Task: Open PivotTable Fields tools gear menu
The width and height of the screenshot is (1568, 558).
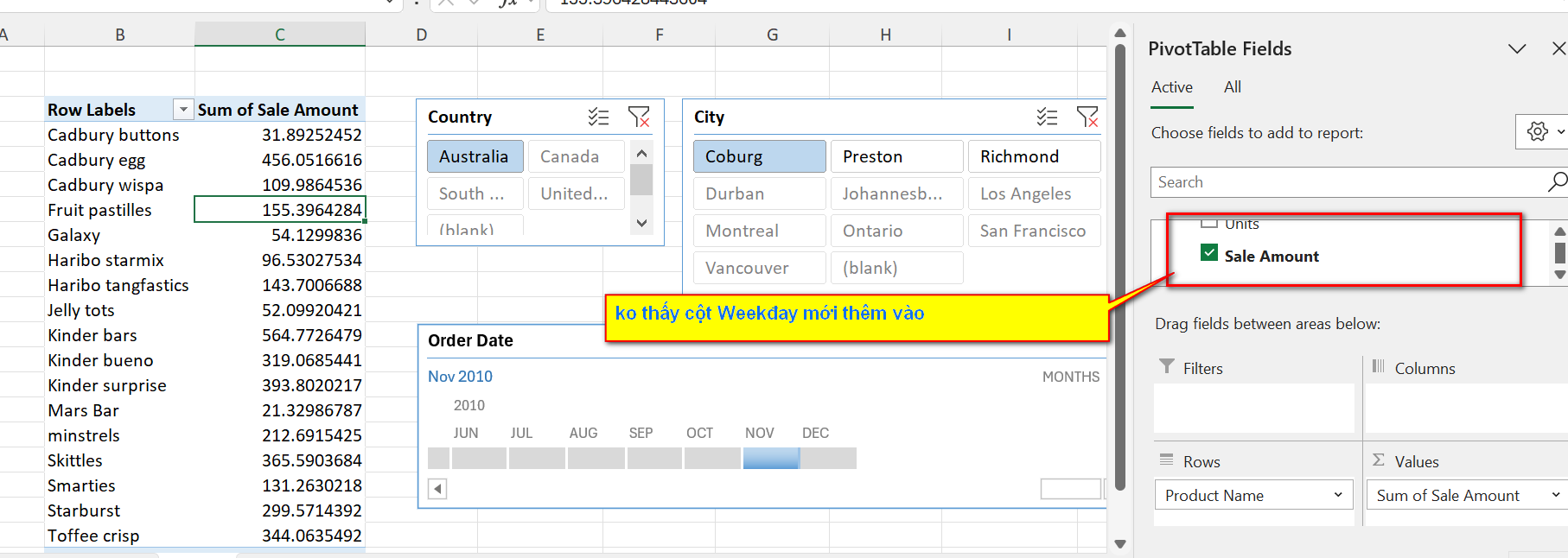Action: tap(1540, 131)
